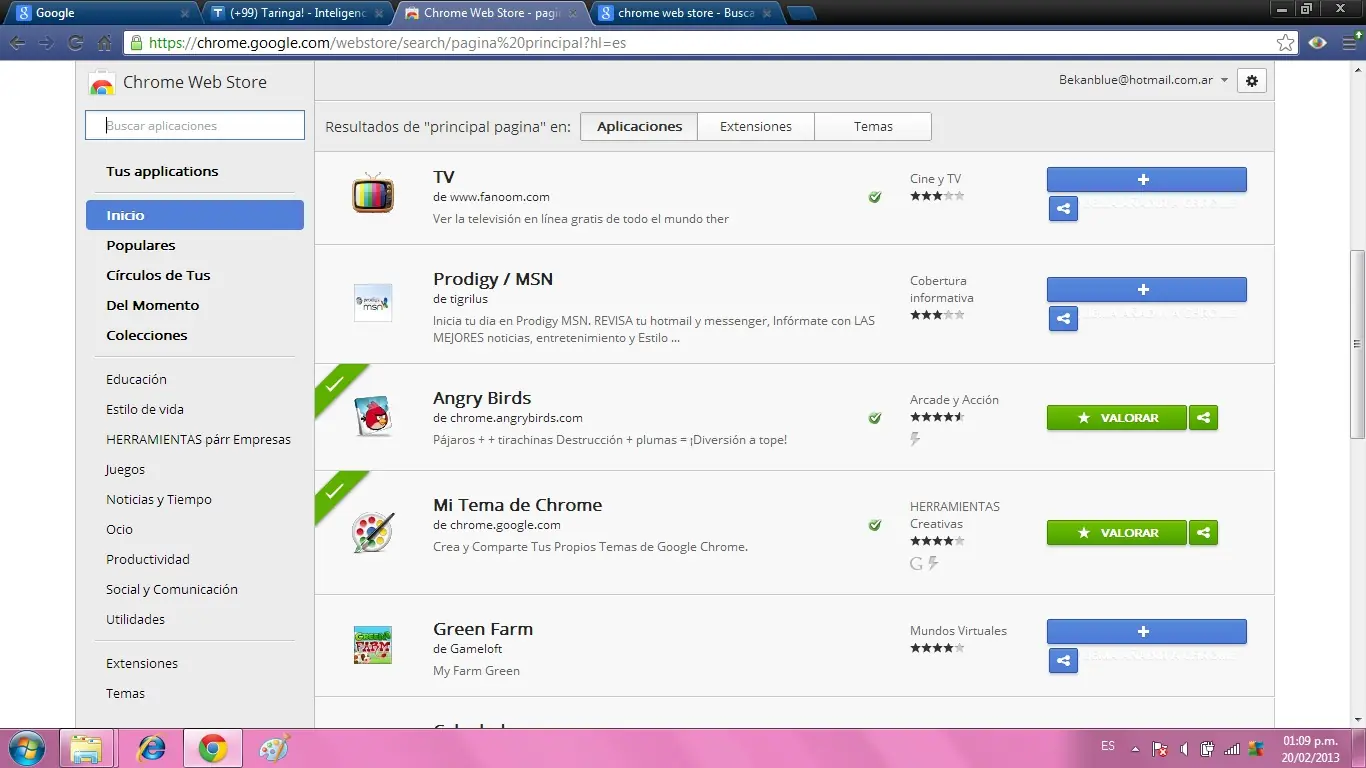Viewport: 1366px width, 768px height.
Task: Click the Green Farm app icon
Action: click(x=373, y=645)
